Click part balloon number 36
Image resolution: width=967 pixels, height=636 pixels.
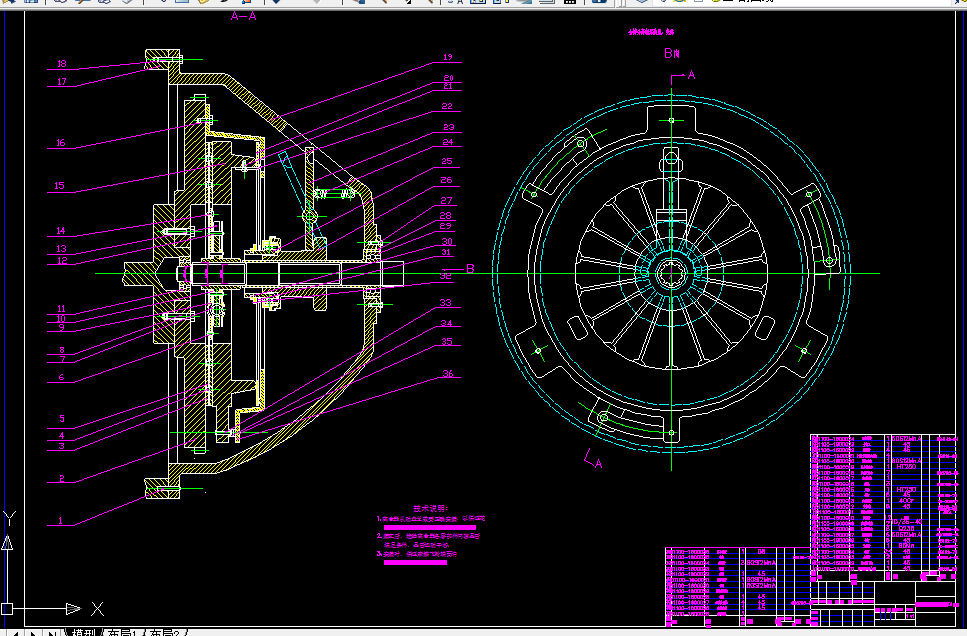coord(448,373)
